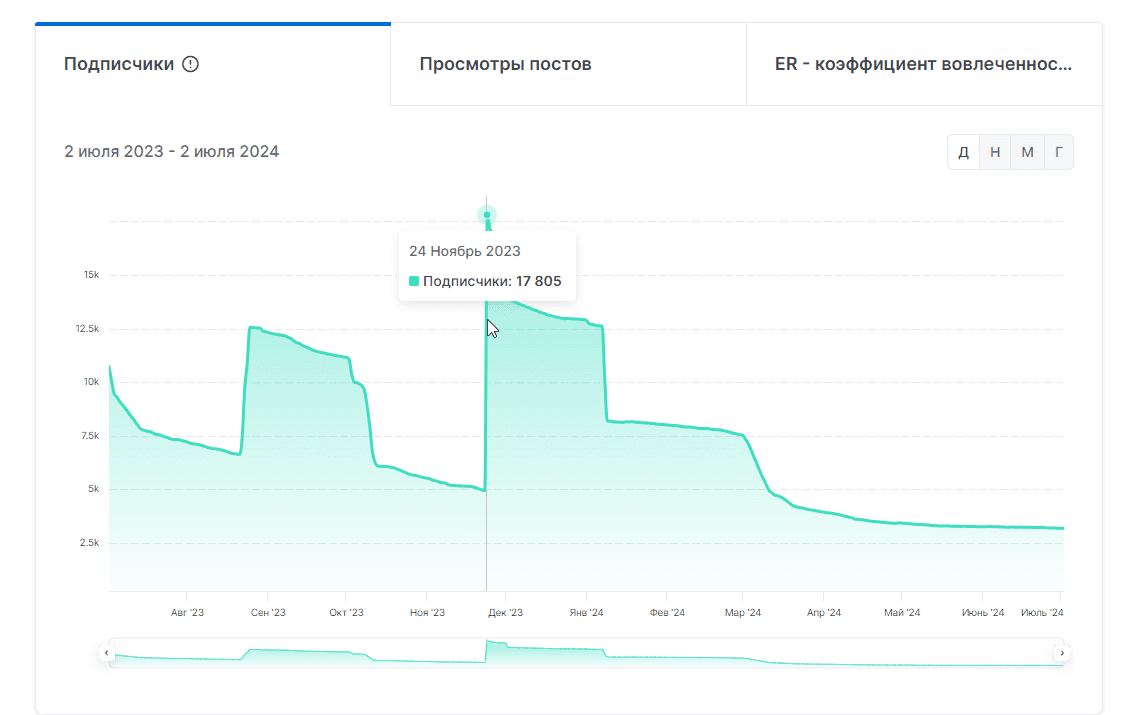This screenshot has width=1121, height=715.
Task: Click the Мар '24 x-axis label
Action: pyautogui.click(x=743, y=613)
